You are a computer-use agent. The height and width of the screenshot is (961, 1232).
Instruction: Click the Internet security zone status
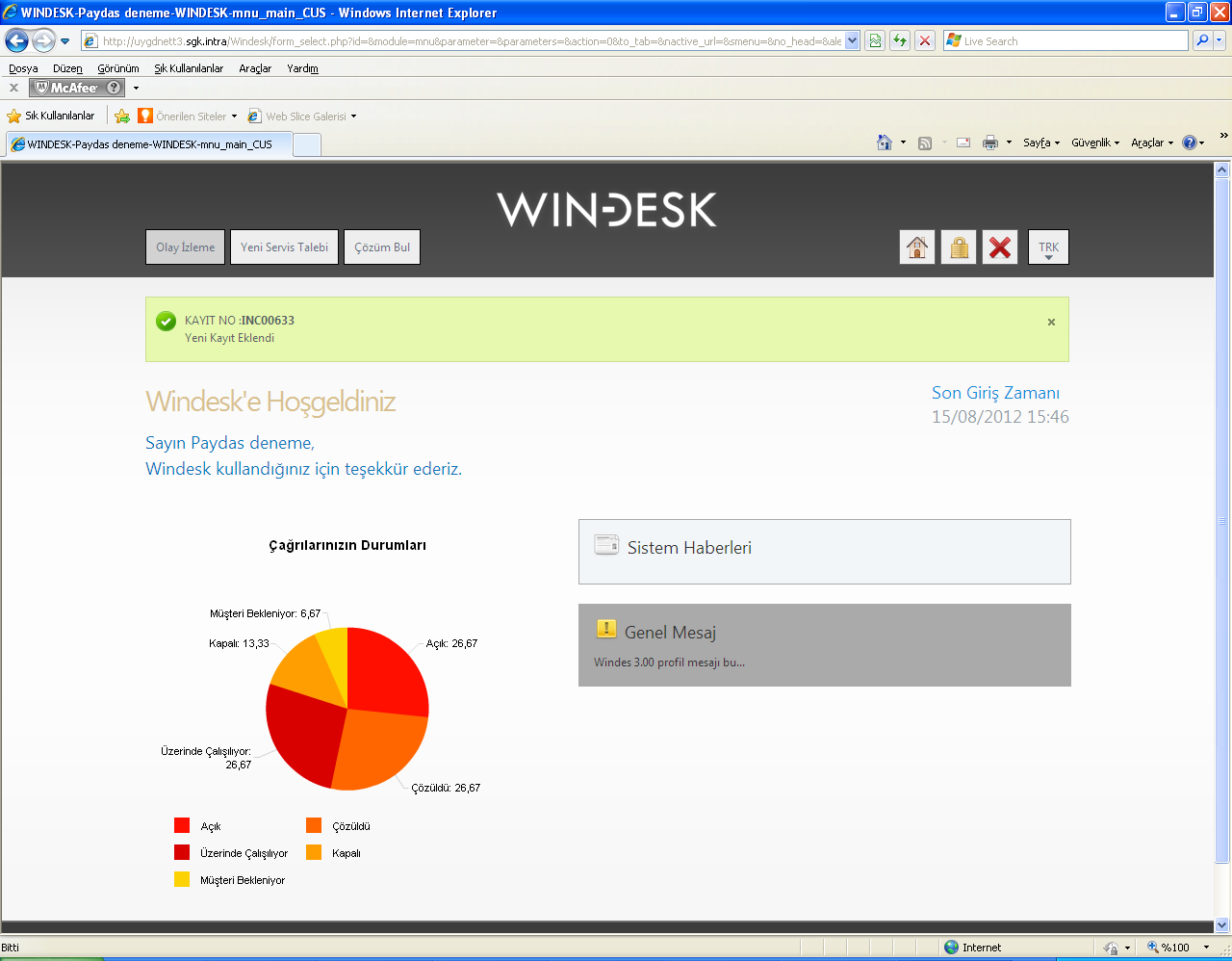coord(972,948)
